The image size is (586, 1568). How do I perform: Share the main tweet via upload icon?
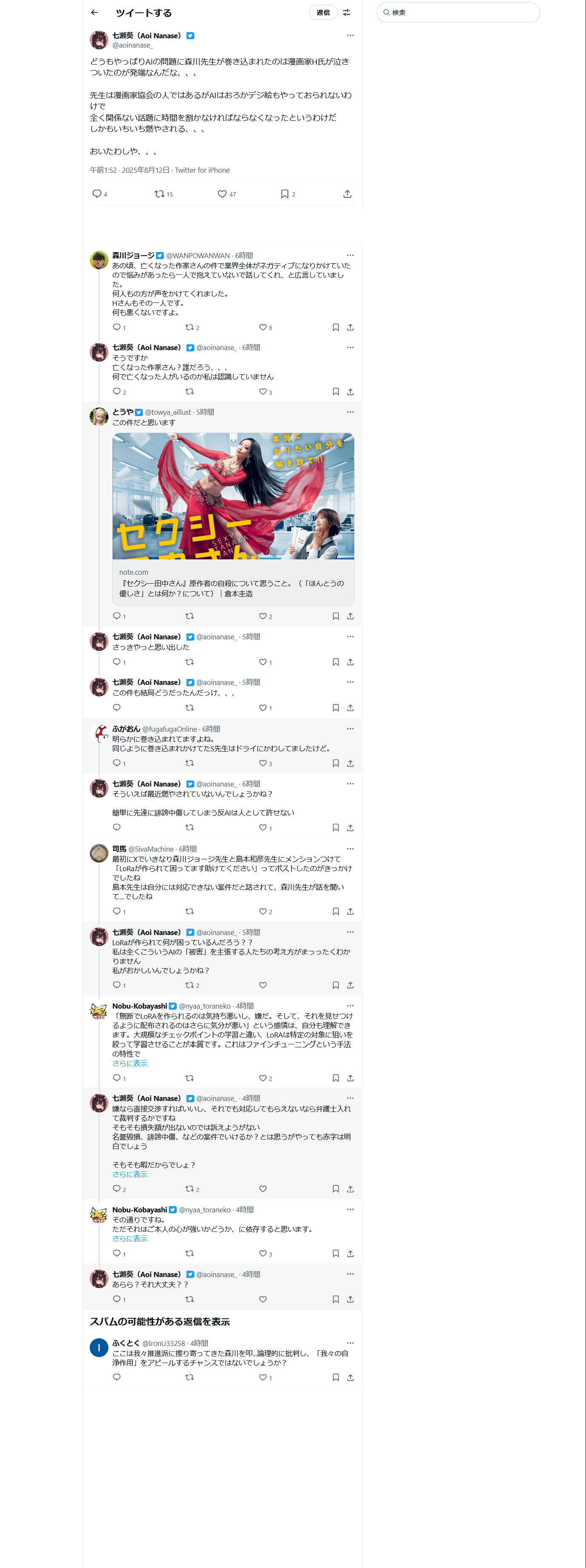(347, 194)
